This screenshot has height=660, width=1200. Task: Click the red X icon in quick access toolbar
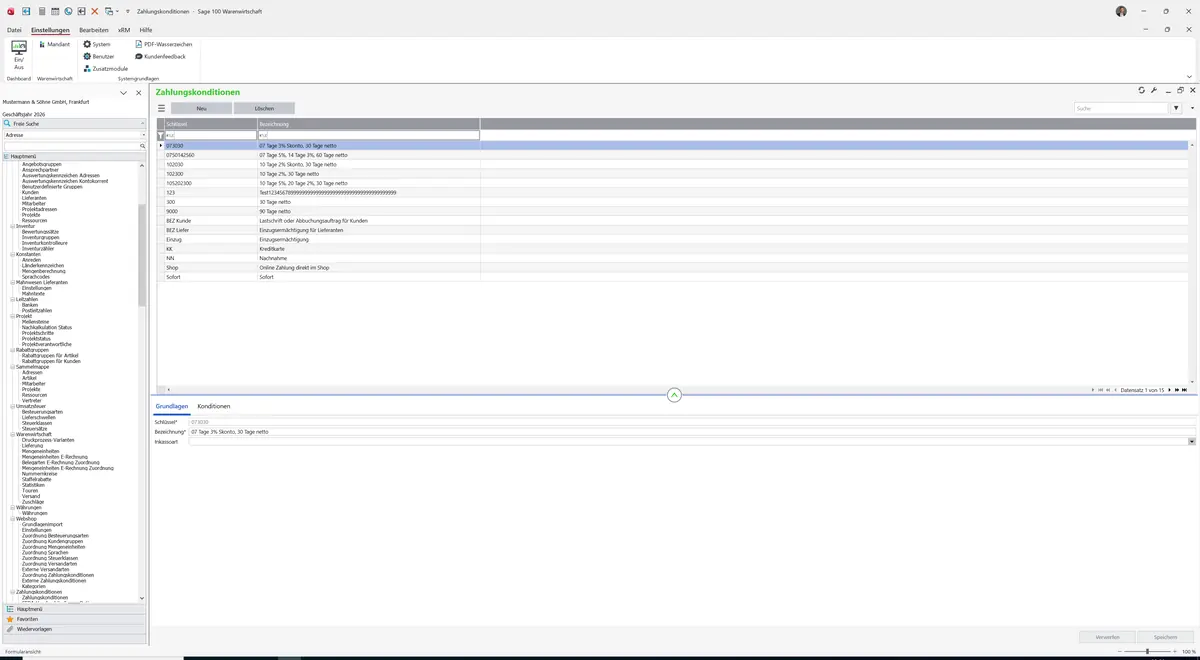coord(94,11)
